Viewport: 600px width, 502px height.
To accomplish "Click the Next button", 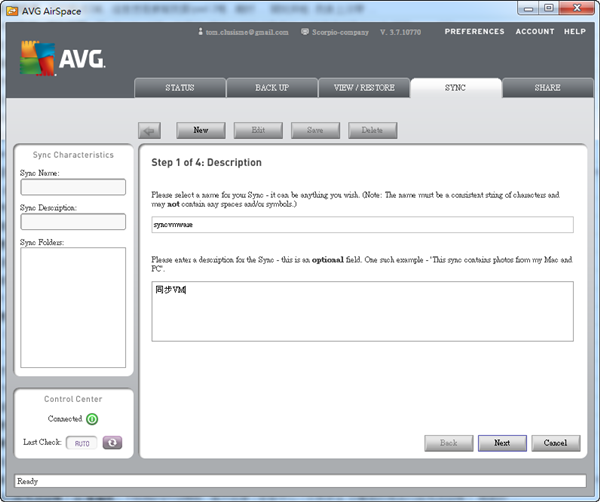I will coord(502,443).
